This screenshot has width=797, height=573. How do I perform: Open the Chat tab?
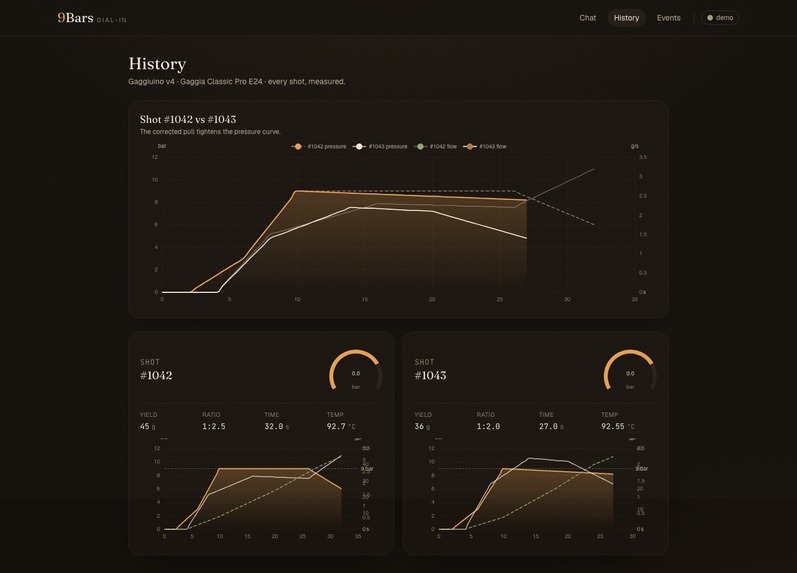coord(588,18)
